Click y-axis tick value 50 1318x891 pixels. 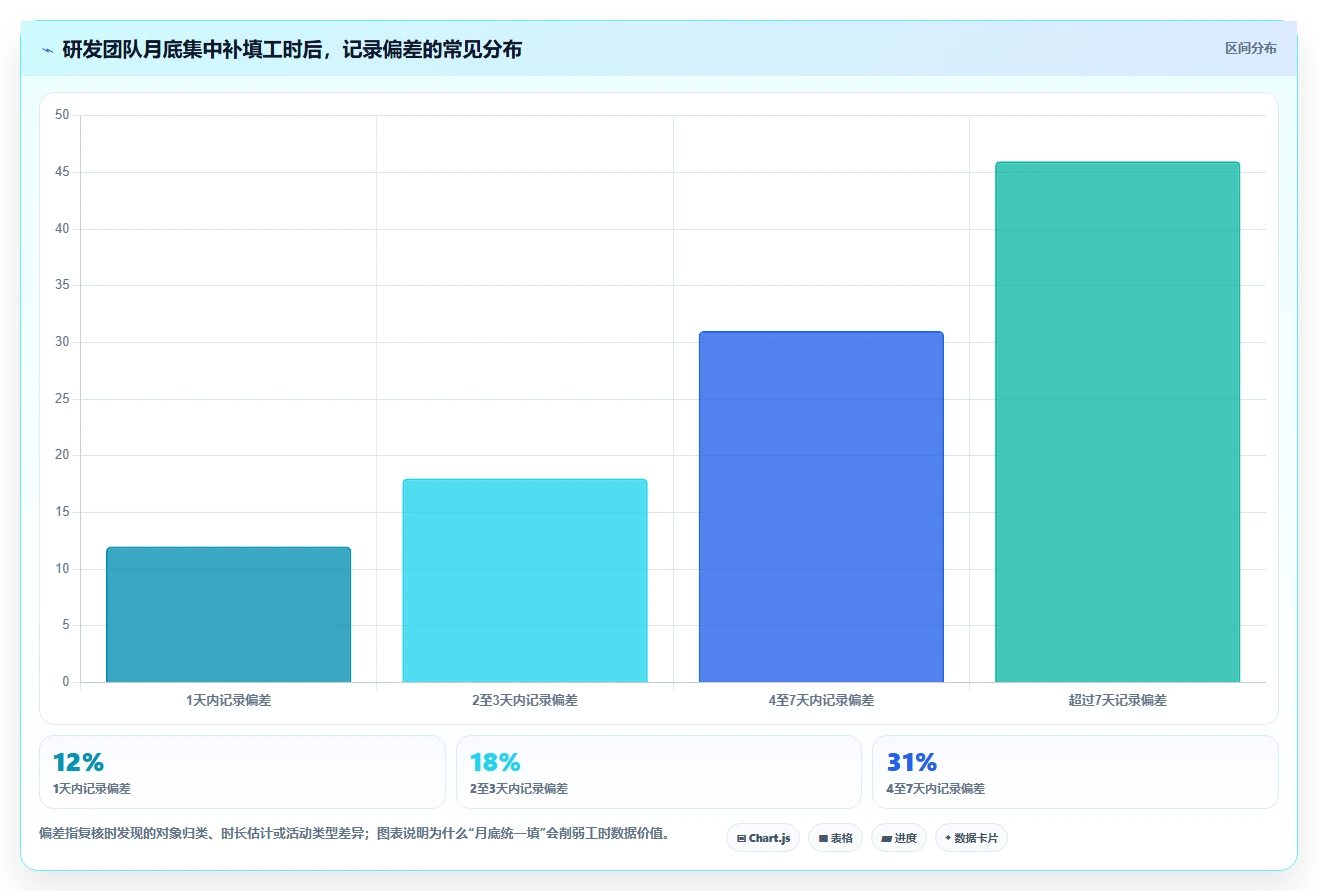62,115
